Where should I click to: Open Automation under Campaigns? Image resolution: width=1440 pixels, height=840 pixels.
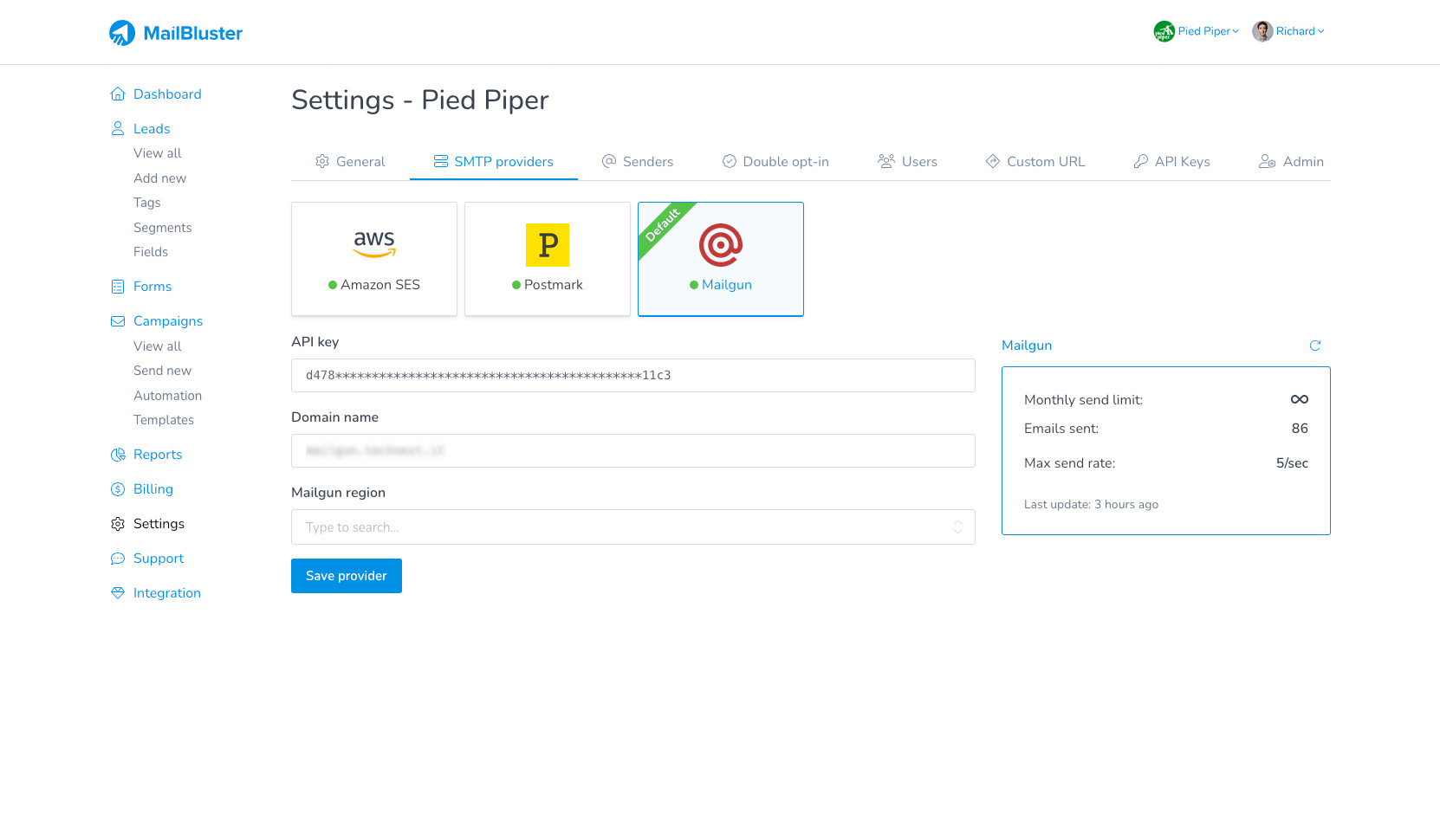[167, 395]
